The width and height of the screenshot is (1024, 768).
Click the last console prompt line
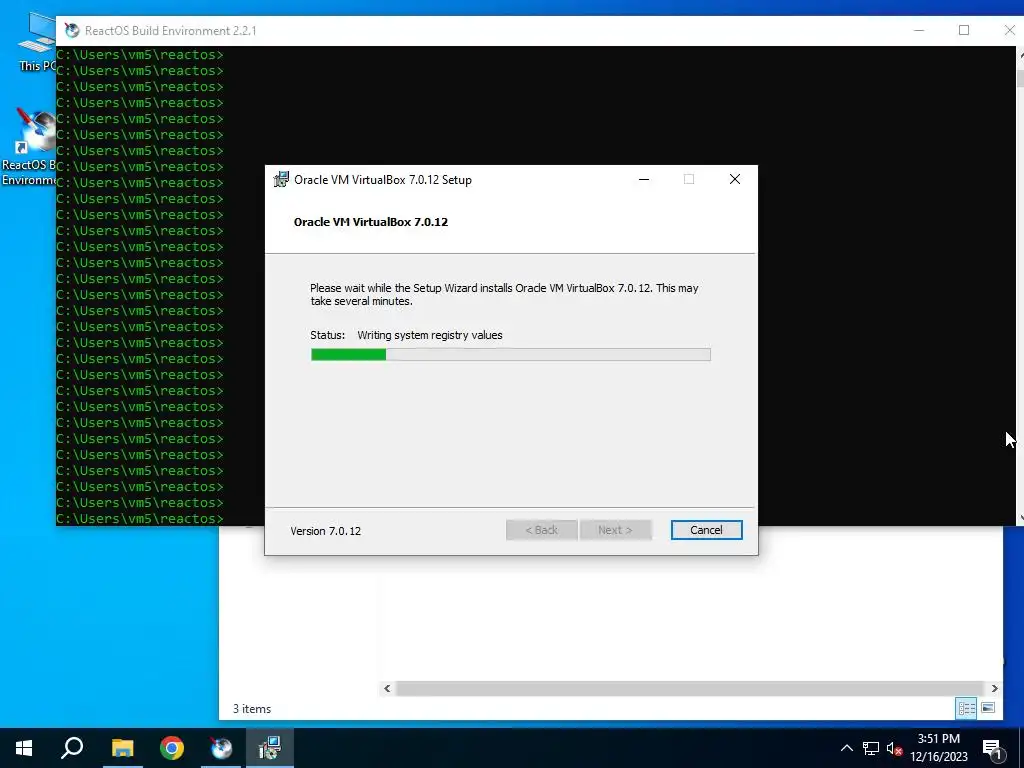pos(140,519)
